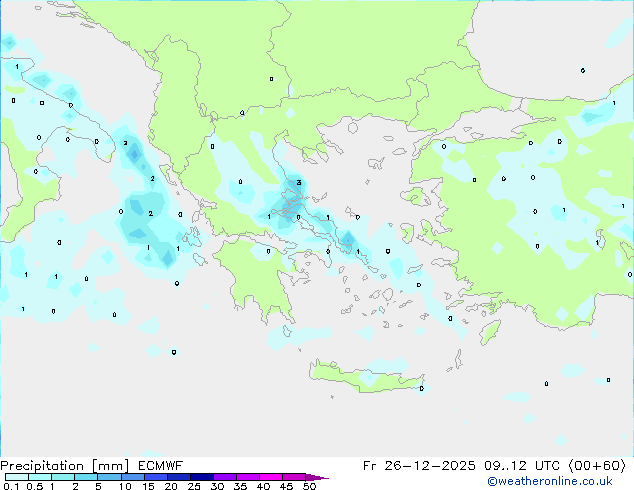Click the "45" legend scale label
The image size is (634, 490).
(x=287, y=486)
